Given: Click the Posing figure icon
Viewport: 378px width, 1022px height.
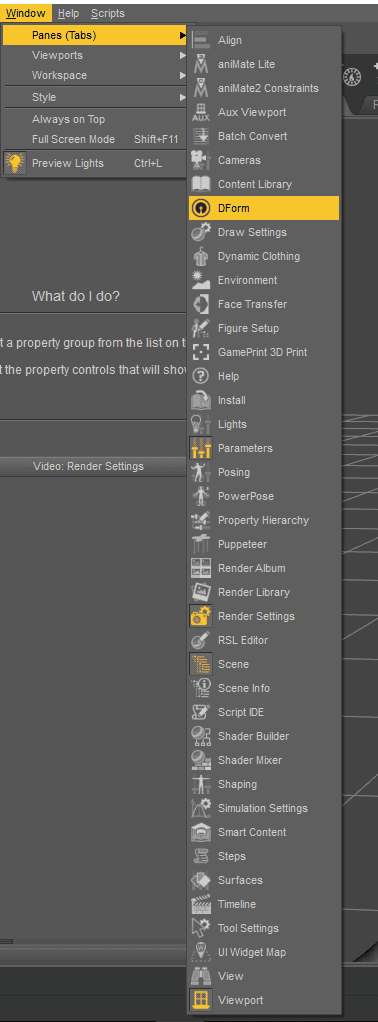Looking at the screenshot, I should (201, 473).
